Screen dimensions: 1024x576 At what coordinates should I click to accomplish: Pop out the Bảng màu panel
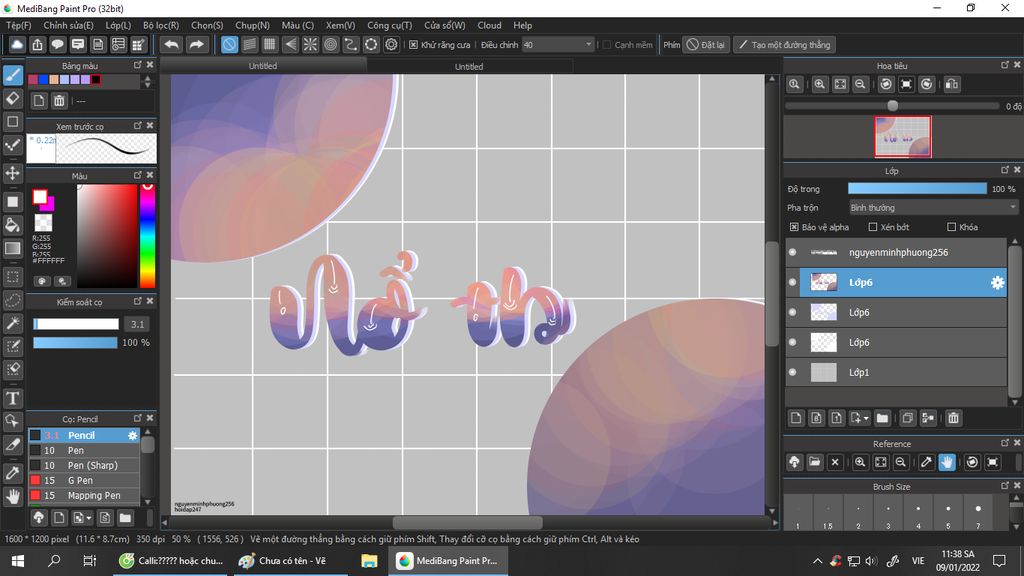[x=138, y=65]
